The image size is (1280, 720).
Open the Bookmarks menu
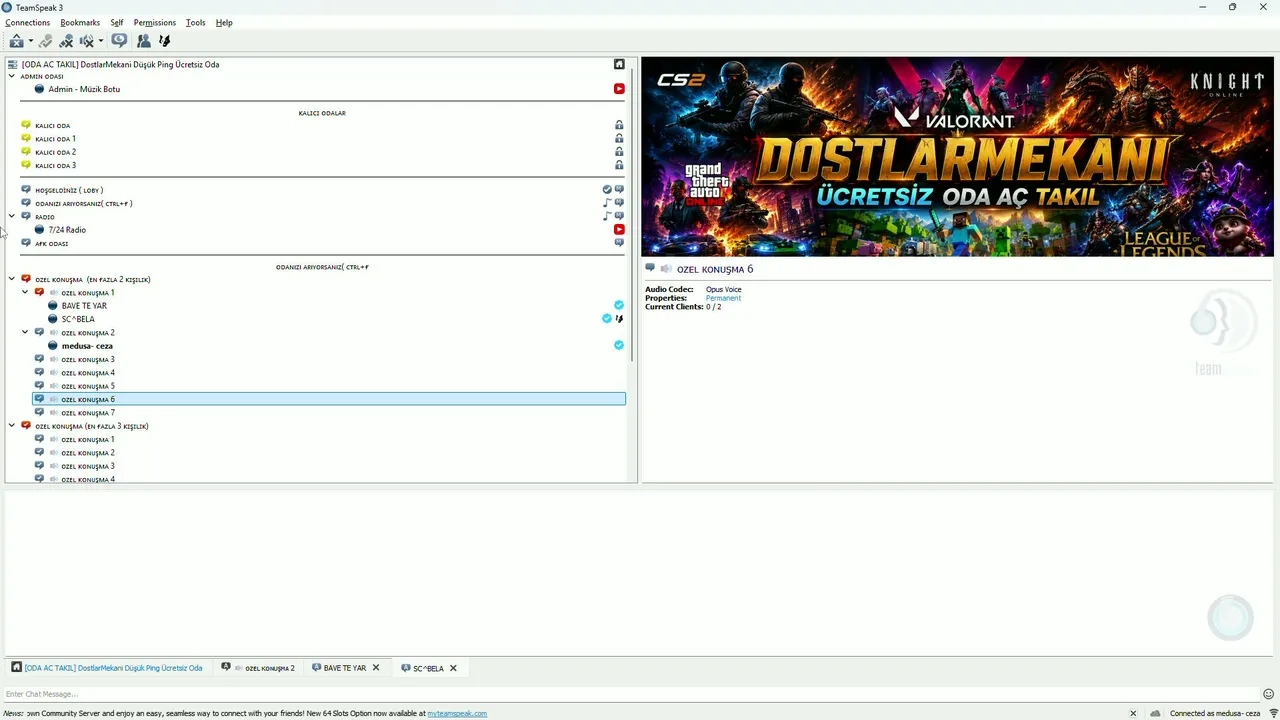80,22
